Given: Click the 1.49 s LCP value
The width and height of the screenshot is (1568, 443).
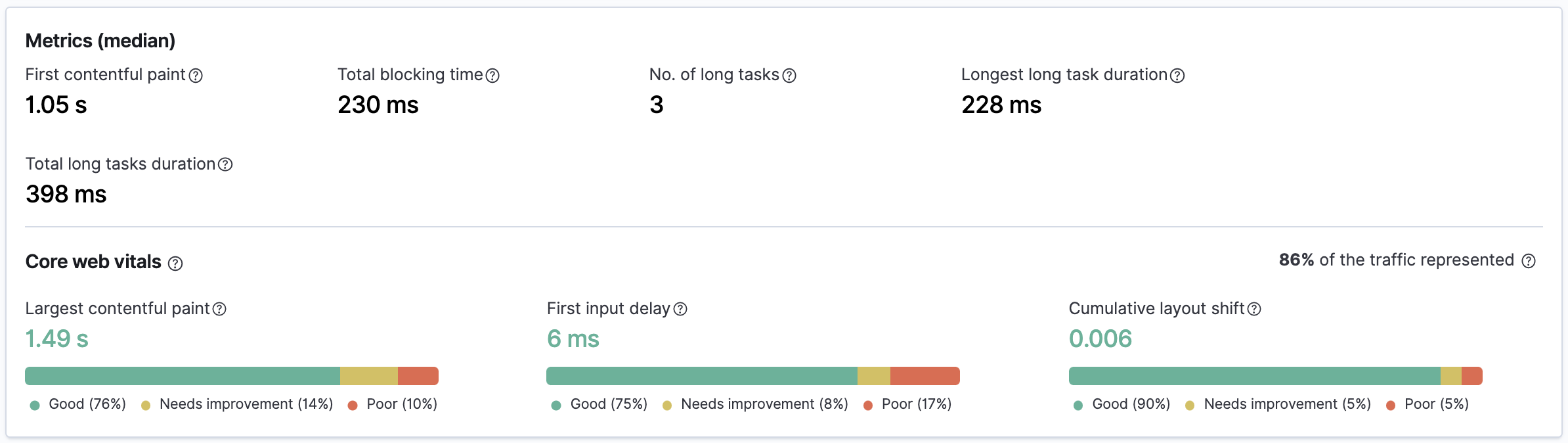Looking at the screenshot, I should pyautogui.click(x=56, y=339).
